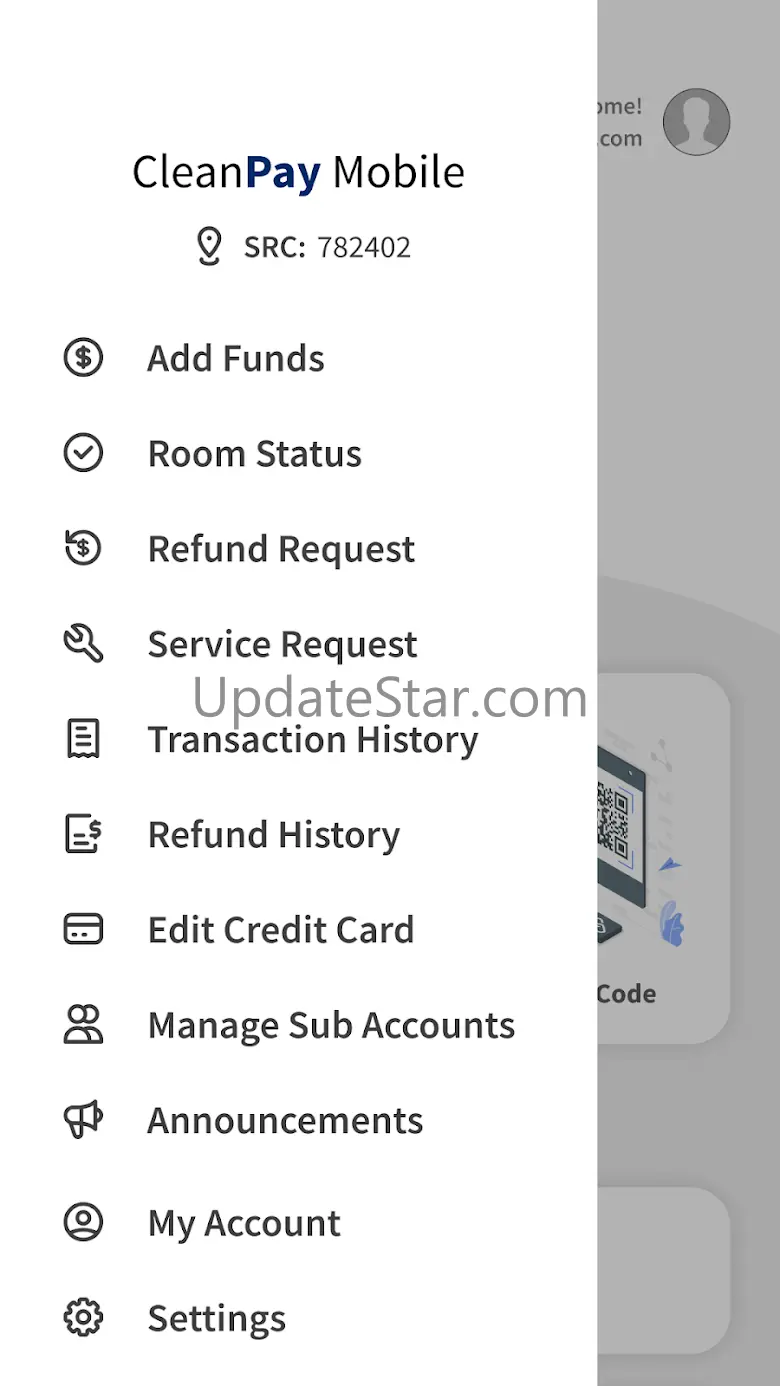Image resolution: width=780 pixels, height=1386 pixels.
Task: Click the credit card icon
Action: pos(83,929)
